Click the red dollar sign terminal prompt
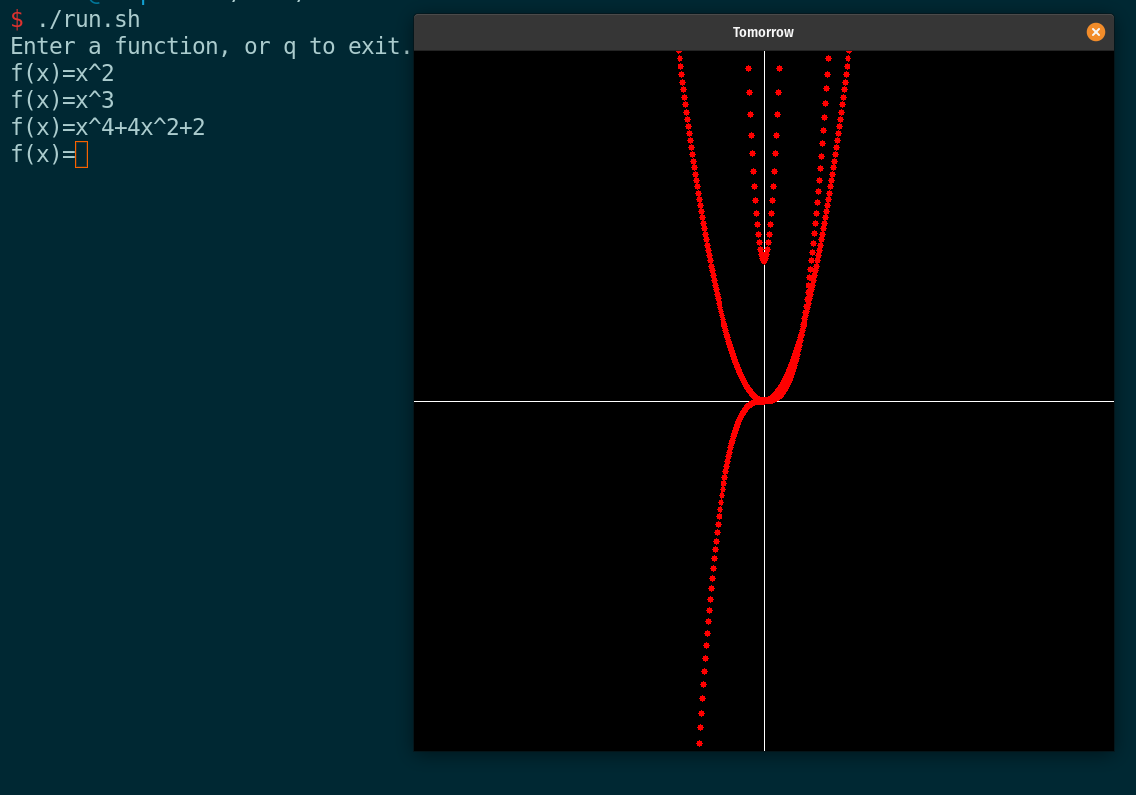The height and width of the screenshot is (795, 1136). (17, 19)
